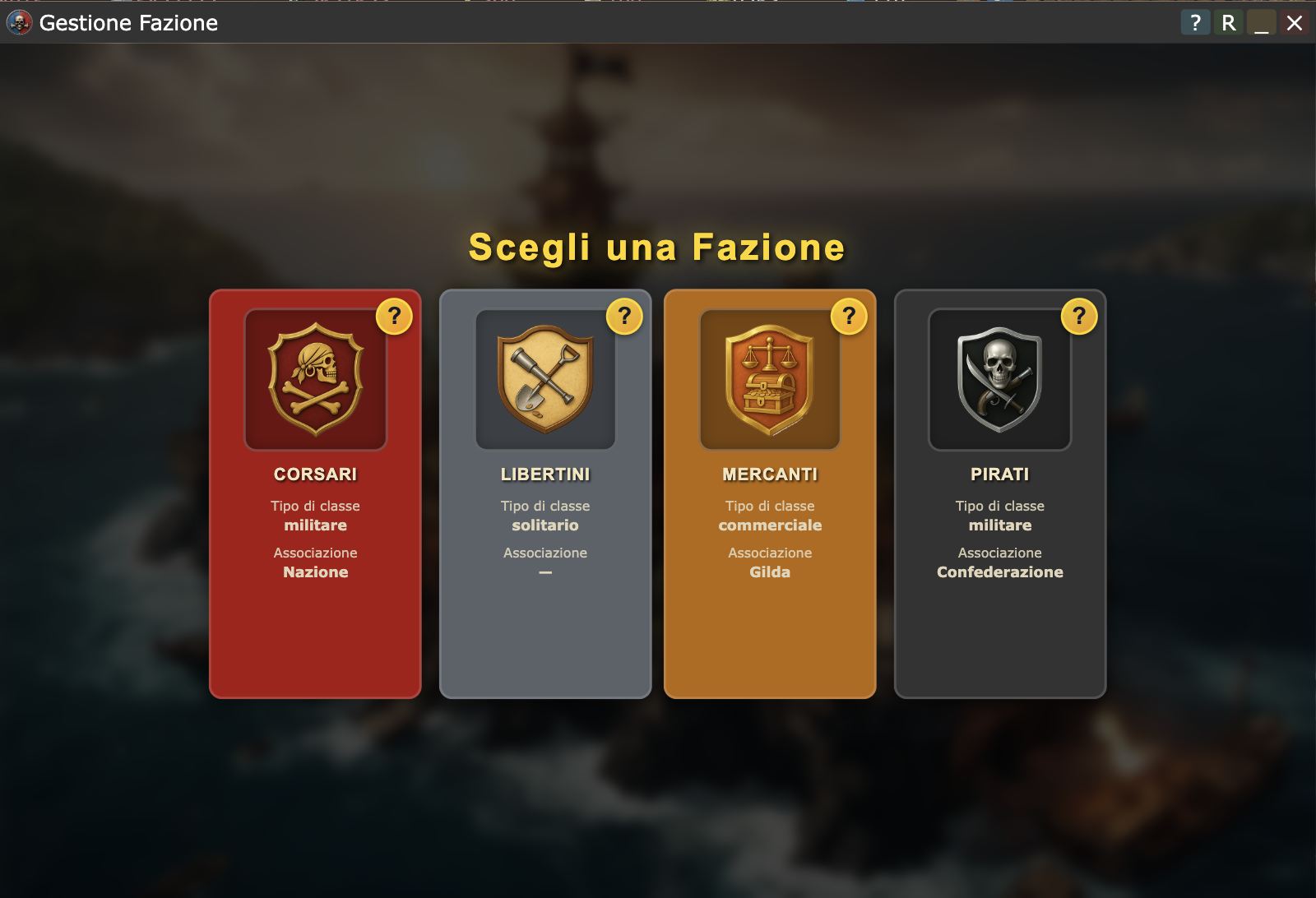The image size is (1316, 898).
Task: Open the help question mark on Libertini card
Action: [x=624, y=317]
